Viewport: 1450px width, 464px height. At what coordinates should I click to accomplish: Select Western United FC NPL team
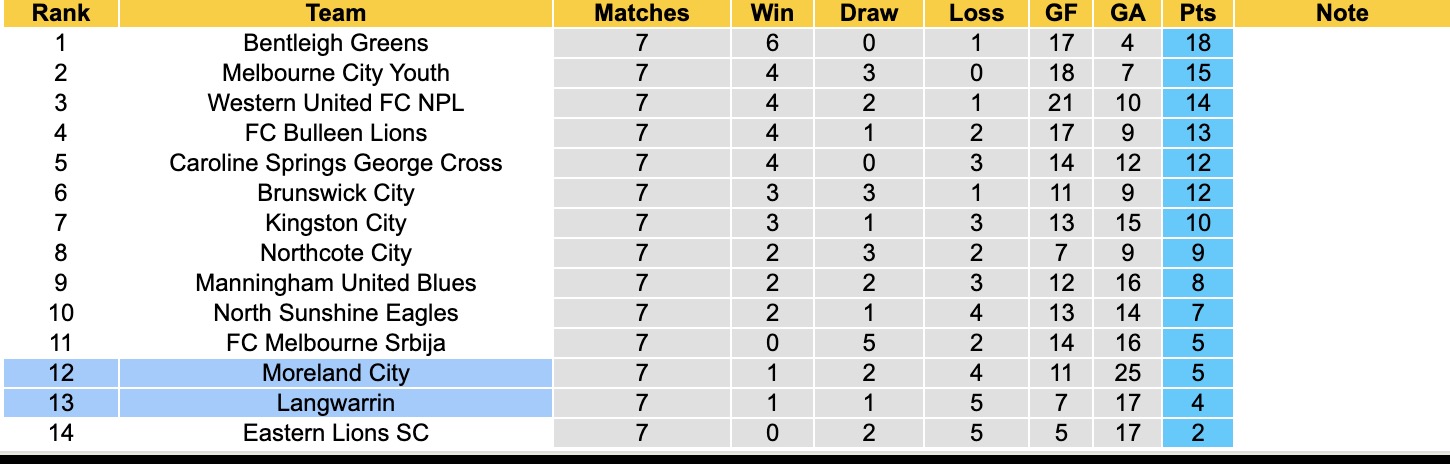tap(336, 103)
